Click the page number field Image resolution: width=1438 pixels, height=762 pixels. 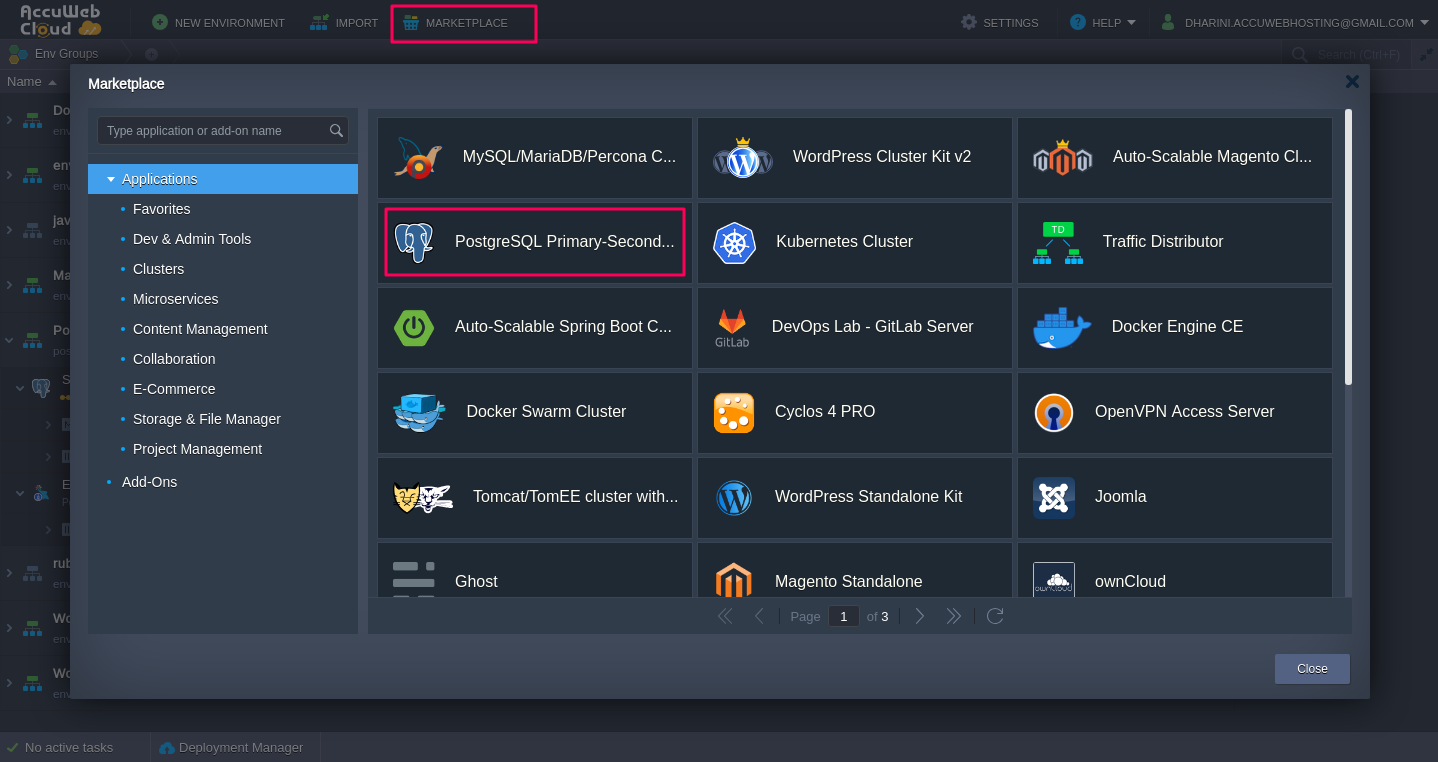click(843, 617)
